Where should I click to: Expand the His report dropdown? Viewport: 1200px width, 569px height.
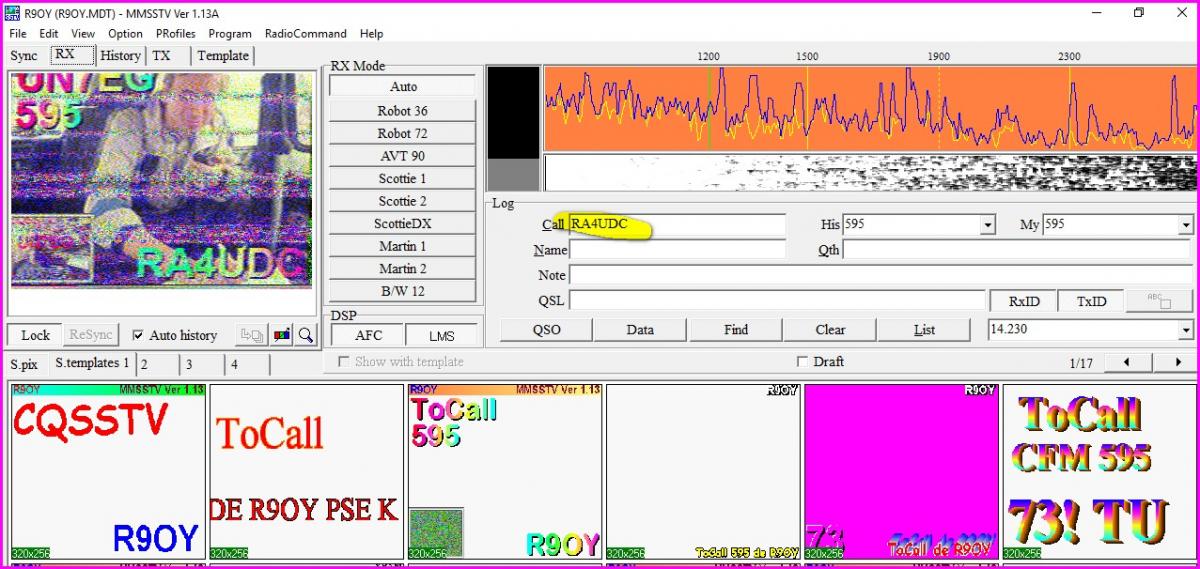point(988,225)
